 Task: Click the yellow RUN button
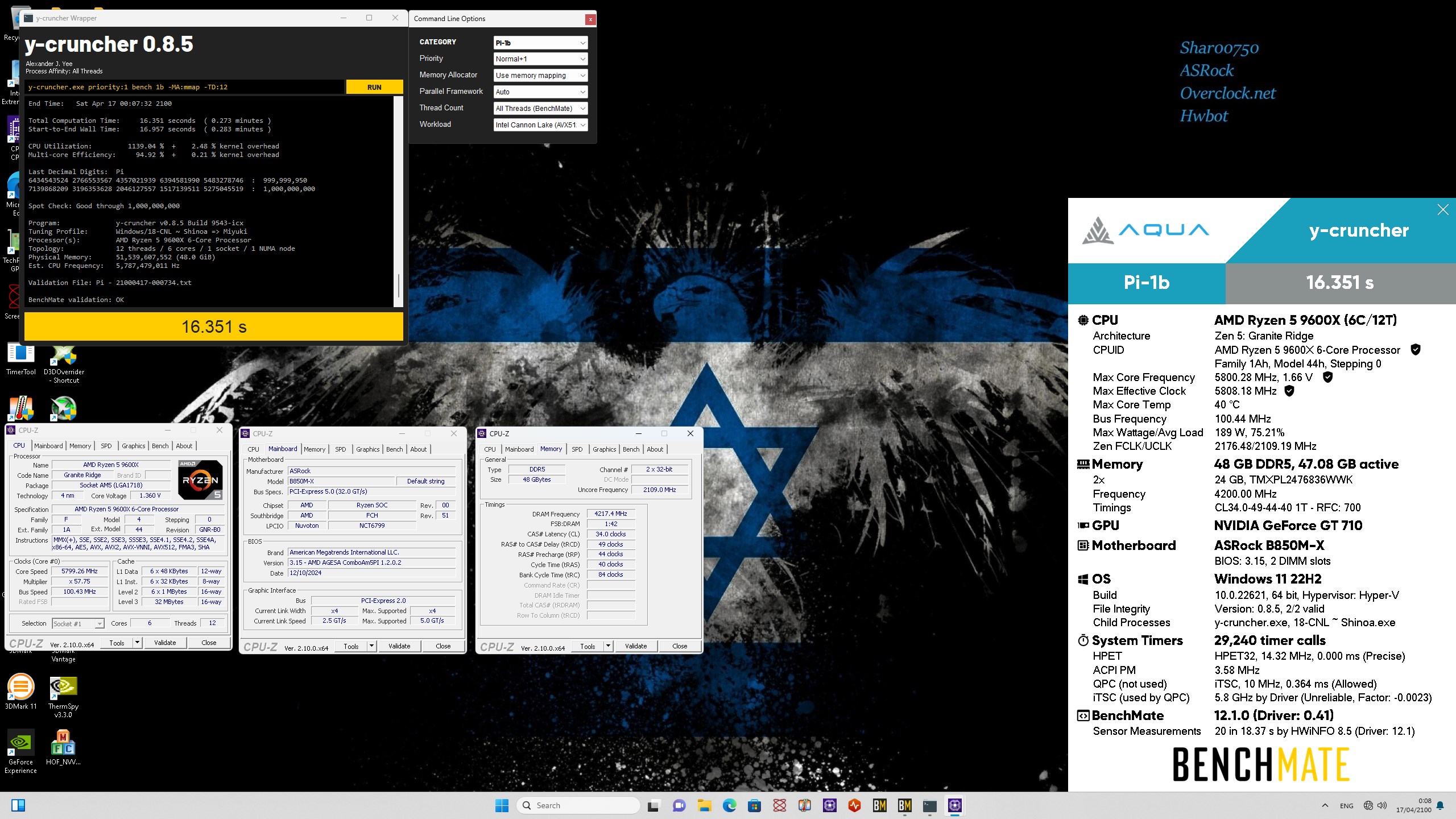coord(374,87)
